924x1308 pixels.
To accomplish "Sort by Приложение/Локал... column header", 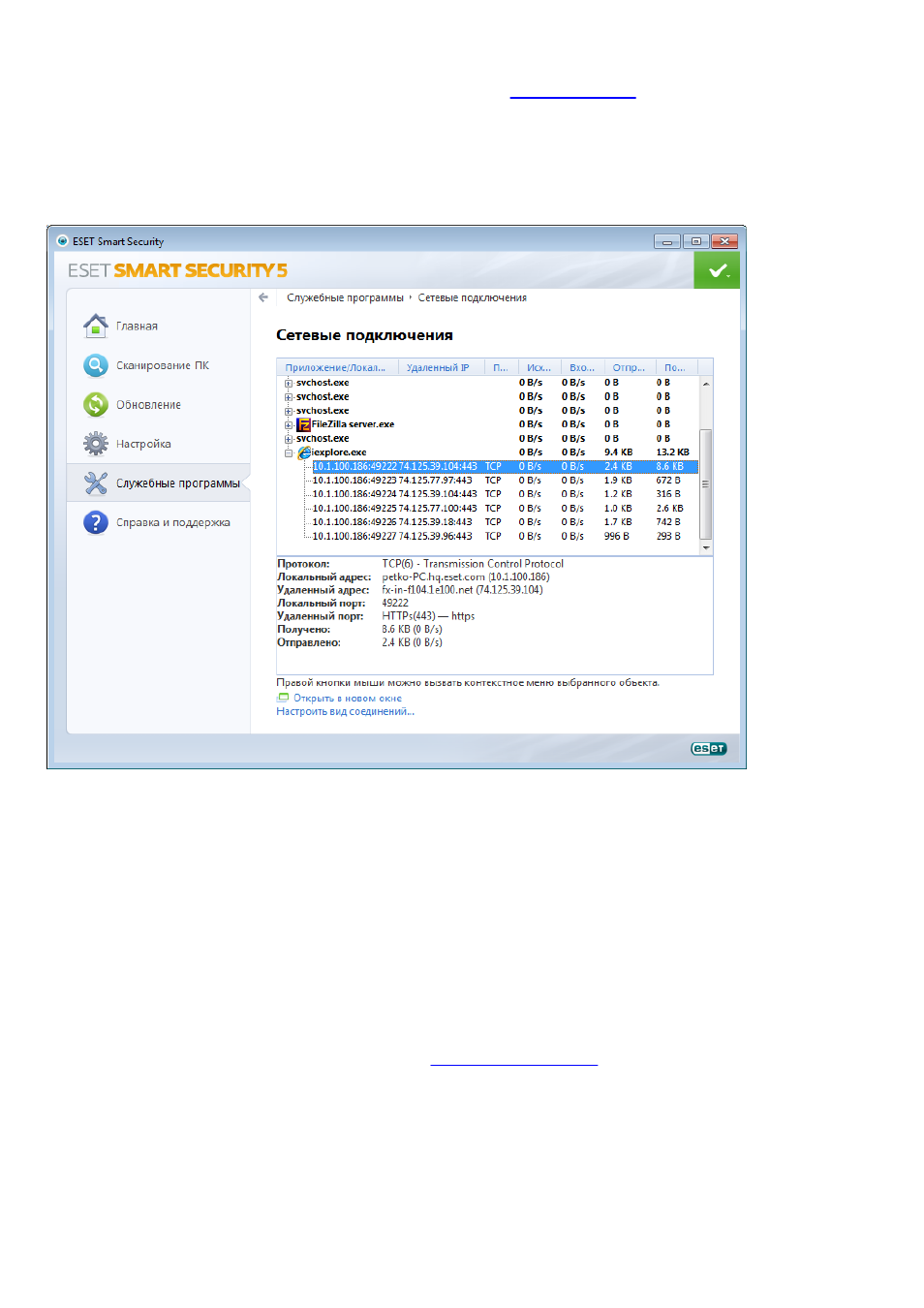I will pos(337,367).
